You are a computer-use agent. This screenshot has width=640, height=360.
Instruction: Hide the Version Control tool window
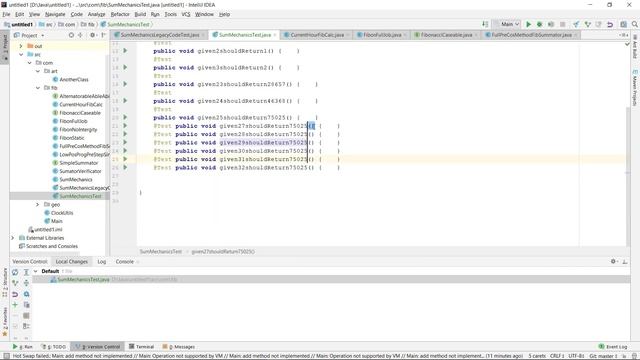point(625,262)
